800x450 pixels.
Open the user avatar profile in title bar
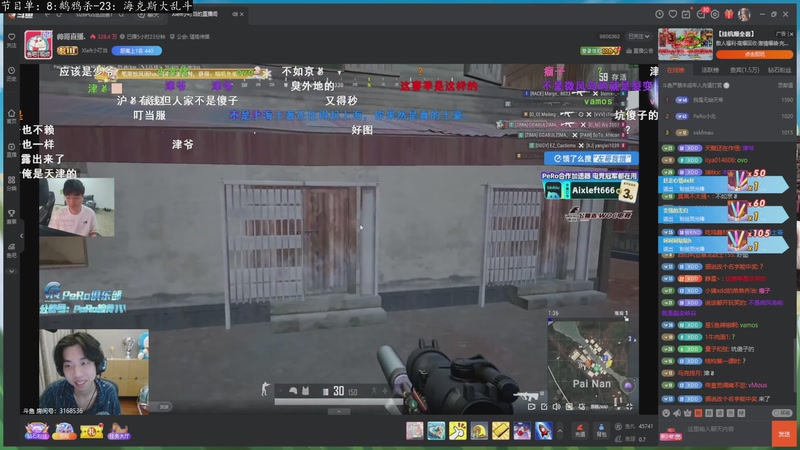click(x=744, y=14)
